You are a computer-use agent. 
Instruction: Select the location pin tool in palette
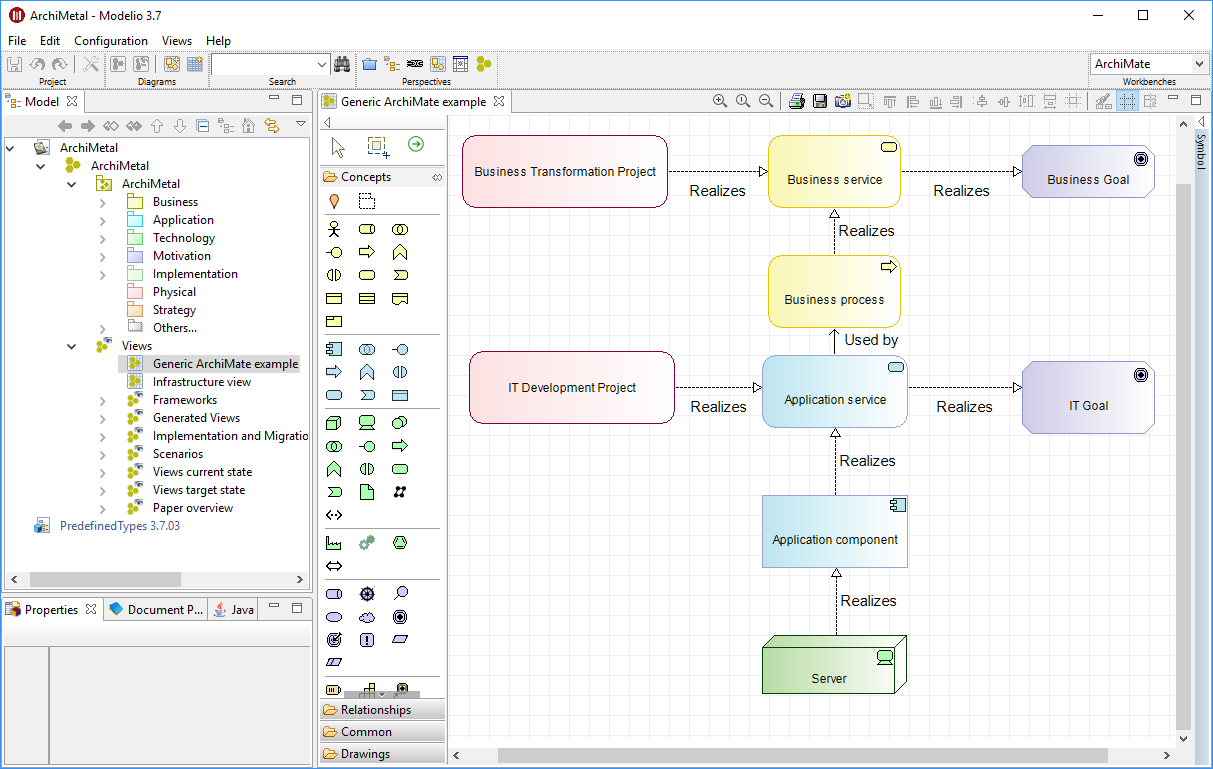click(x=334, y=201)
